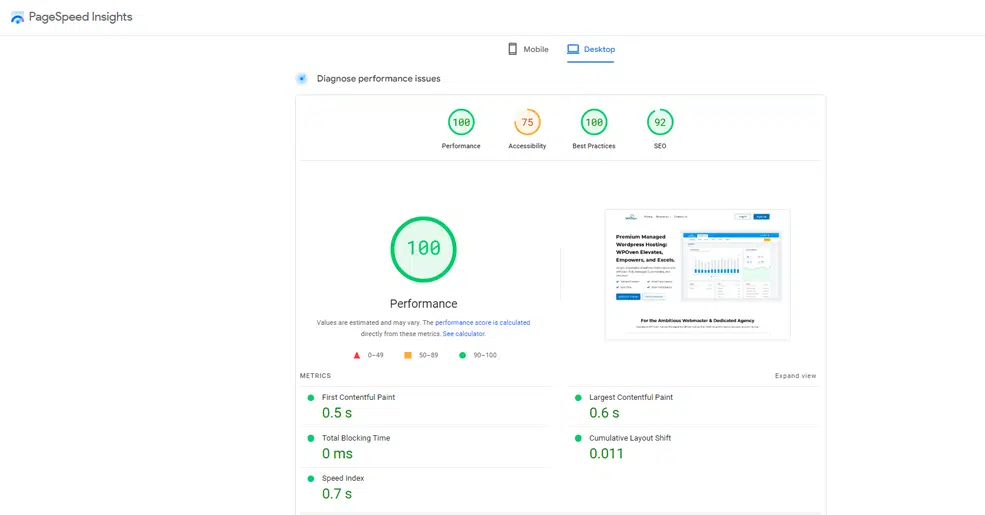Jump to the SEO score gauge
Viewport: 985px width, 515px height.
pyautogui.click(x=660, y=123)
